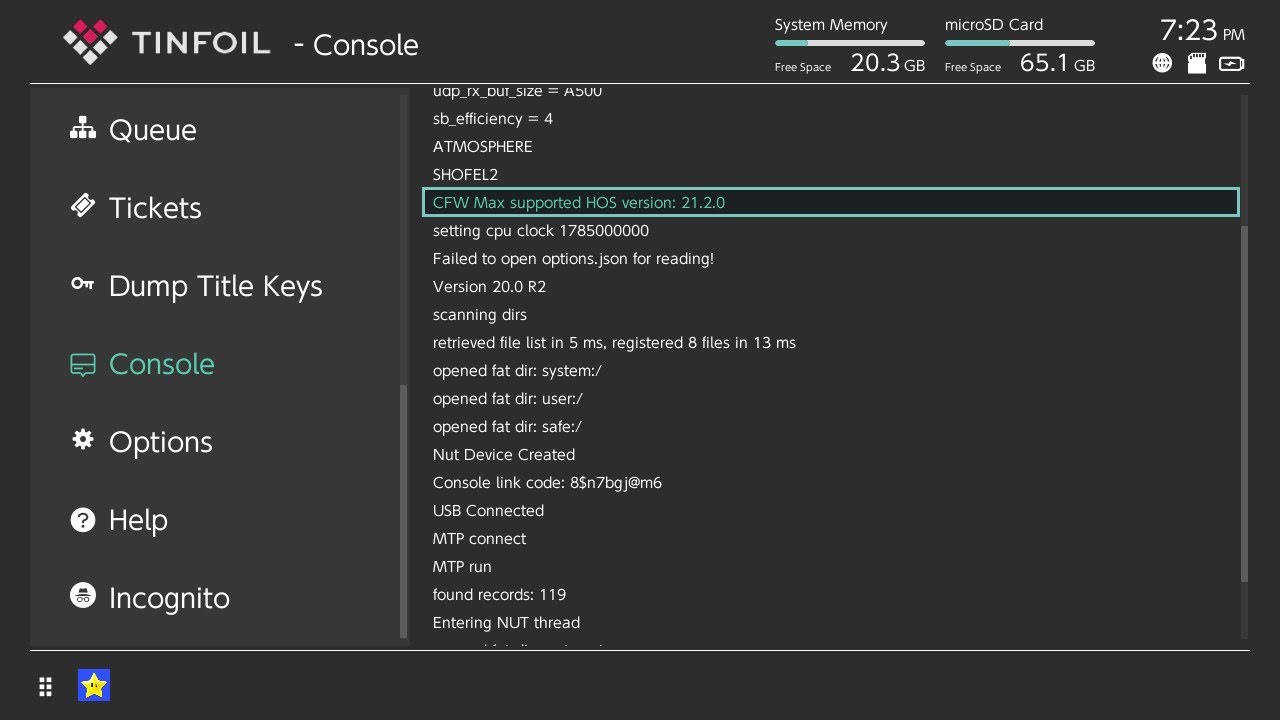Open the grid apps icon at bottom
Image resolution: width=1280 pixels, height=720 pixels.
[x=45, y=686]
